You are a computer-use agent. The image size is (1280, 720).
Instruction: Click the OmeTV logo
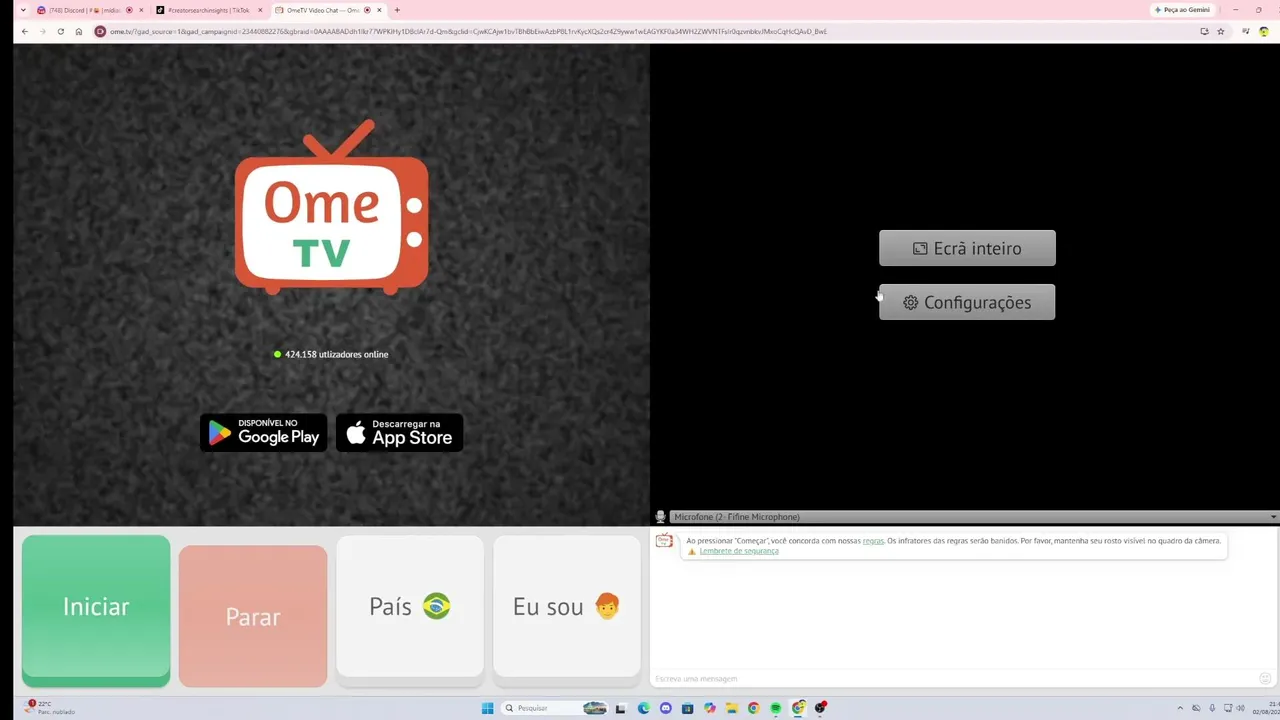click(331, 207)
